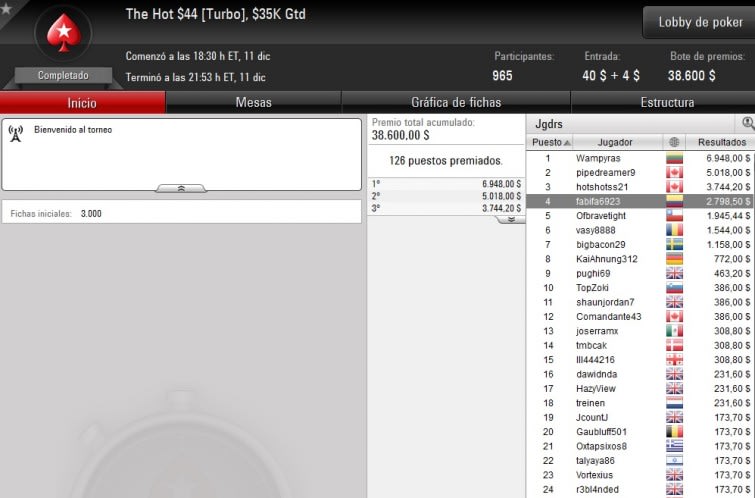Click the 40 $ + 4 $ buy-in value
The width and height of the screenshot is (755, 498).
pyautogui.click(x=611, y=76)
